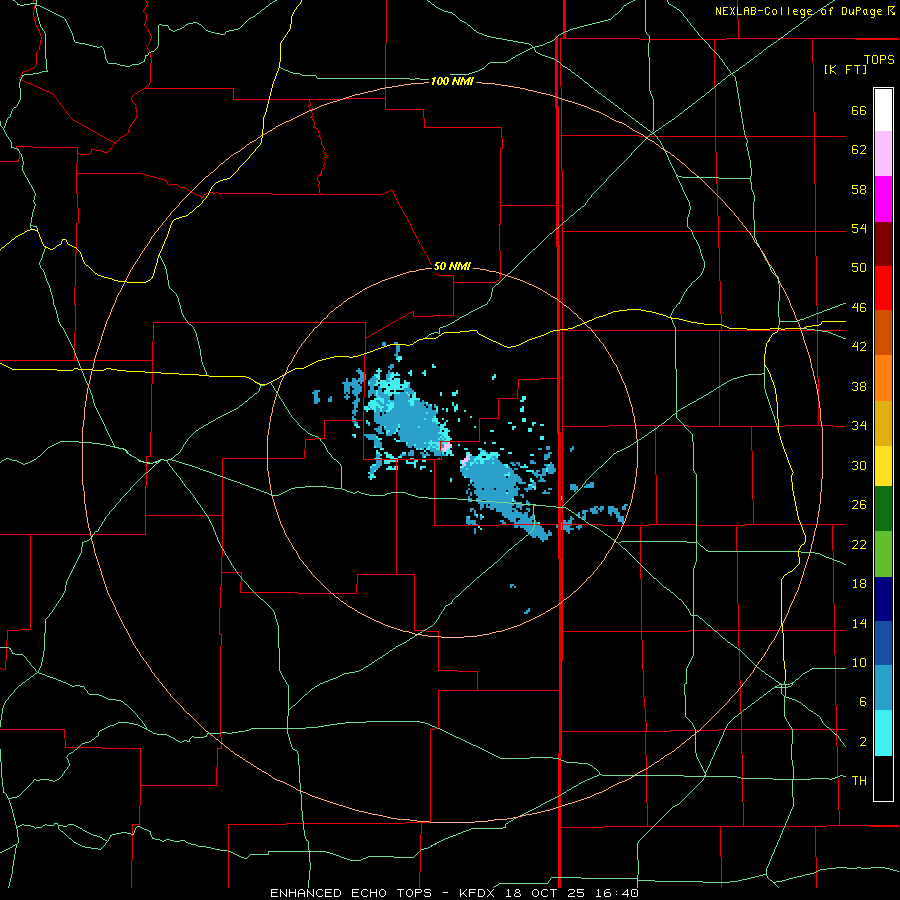Pick the steel blue 6 kft swatch

pos(883,688)
